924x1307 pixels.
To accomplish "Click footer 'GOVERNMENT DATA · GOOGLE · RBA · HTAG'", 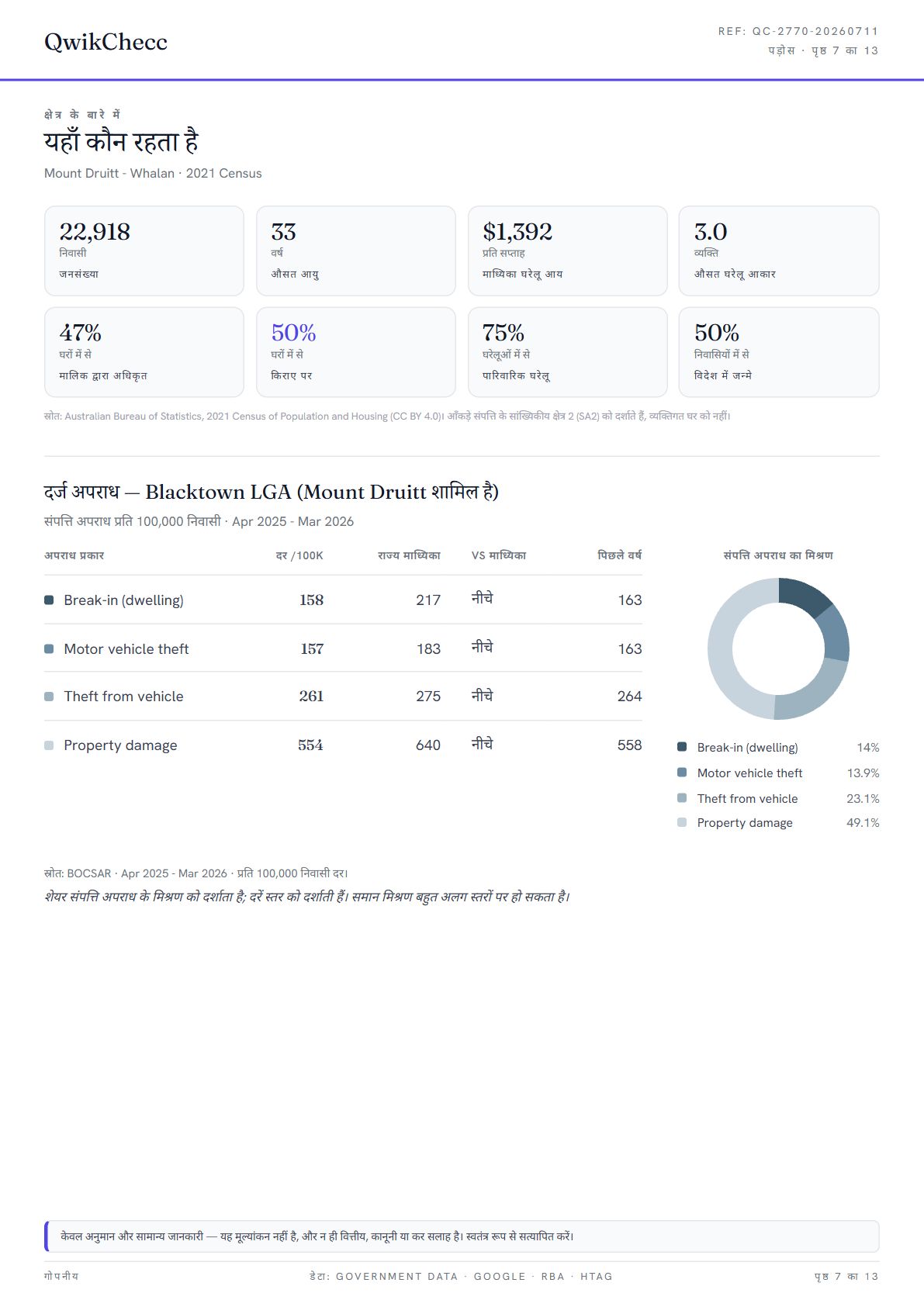I will coord(474,1276).
